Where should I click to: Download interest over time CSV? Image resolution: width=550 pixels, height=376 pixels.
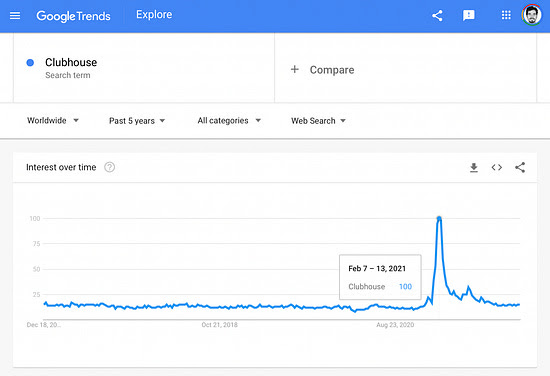474,168
